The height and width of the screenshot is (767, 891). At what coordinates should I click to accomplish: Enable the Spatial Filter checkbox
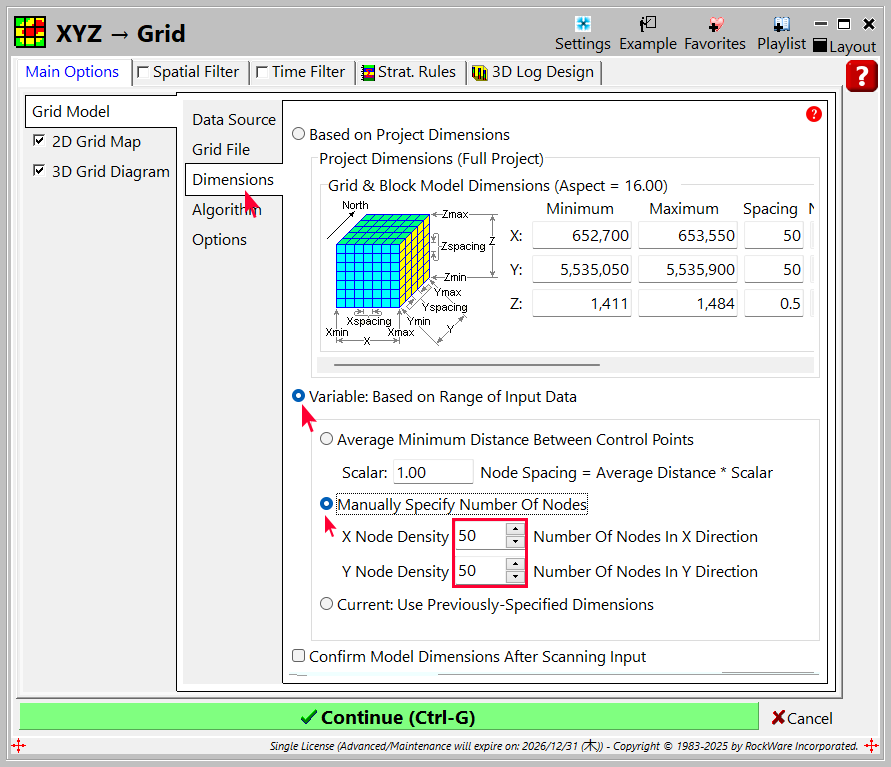(143, 72)
